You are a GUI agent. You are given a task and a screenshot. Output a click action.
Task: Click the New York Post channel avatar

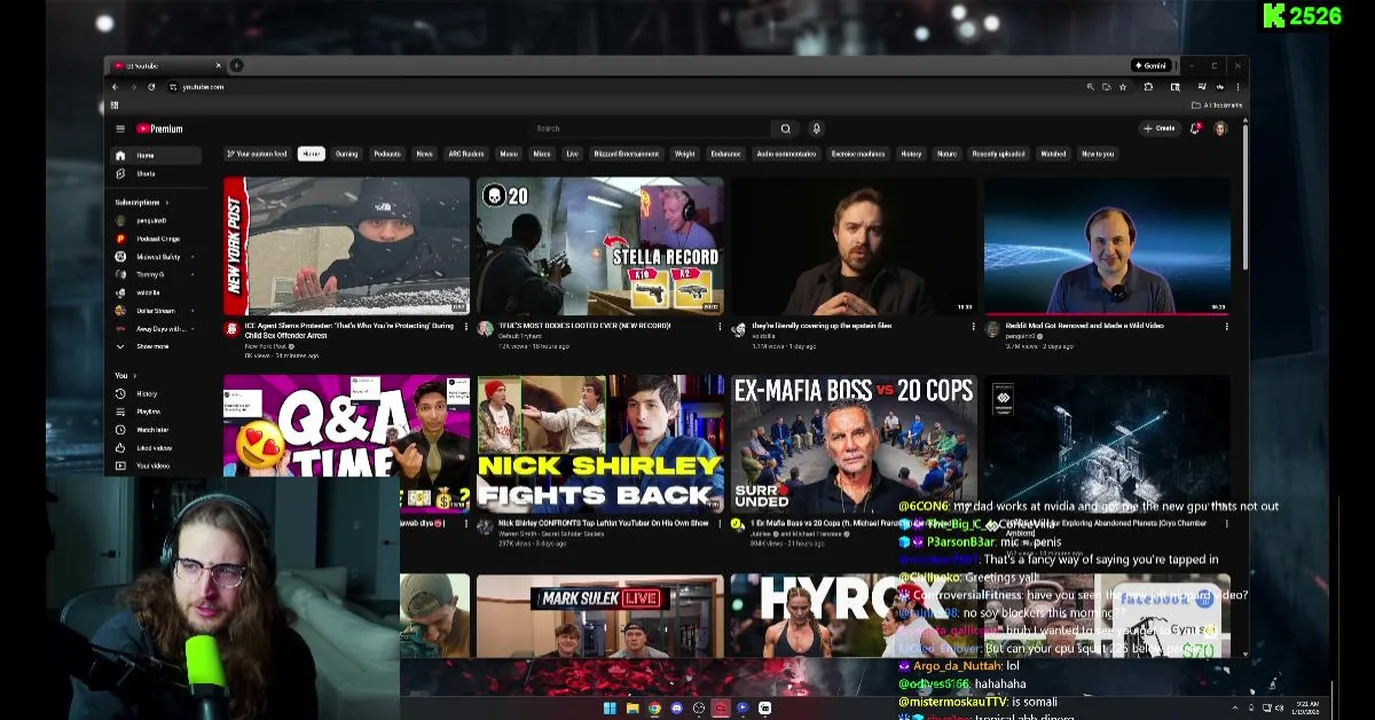coord(232,328)
